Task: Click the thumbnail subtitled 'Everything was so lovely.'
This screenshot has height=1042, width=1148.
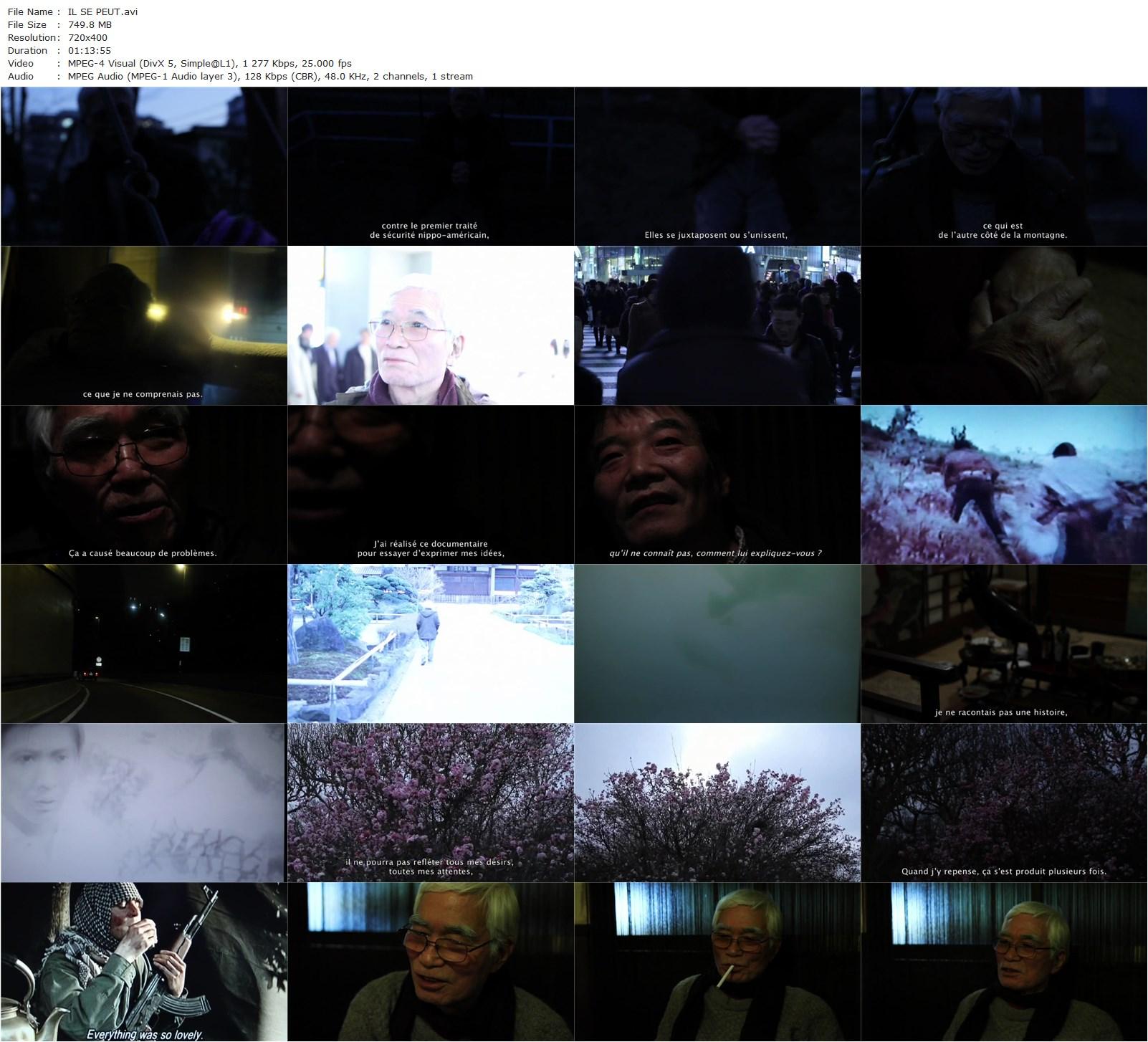Action: click(144, 962)
